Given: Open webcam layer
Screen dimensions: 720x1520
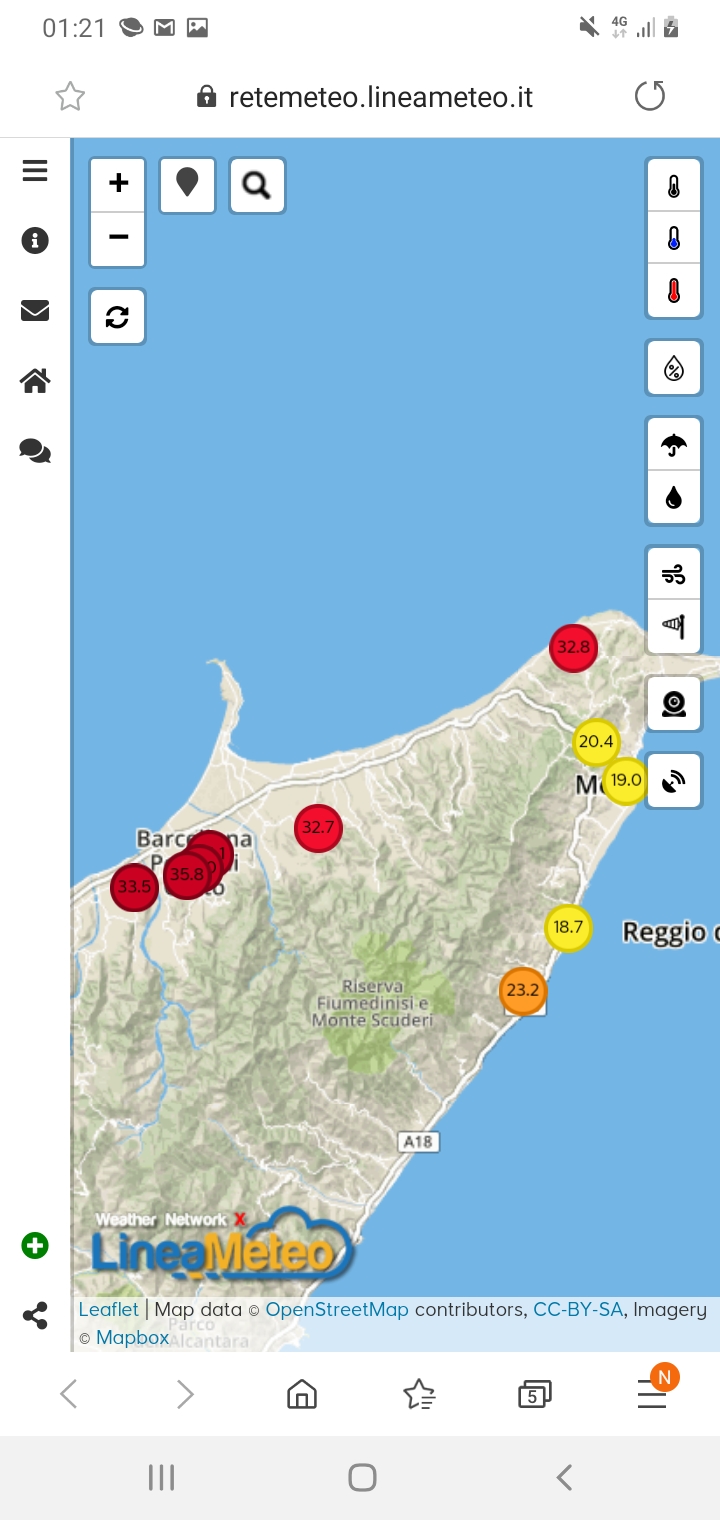Looking at the screenshot, I should (674, 704).
